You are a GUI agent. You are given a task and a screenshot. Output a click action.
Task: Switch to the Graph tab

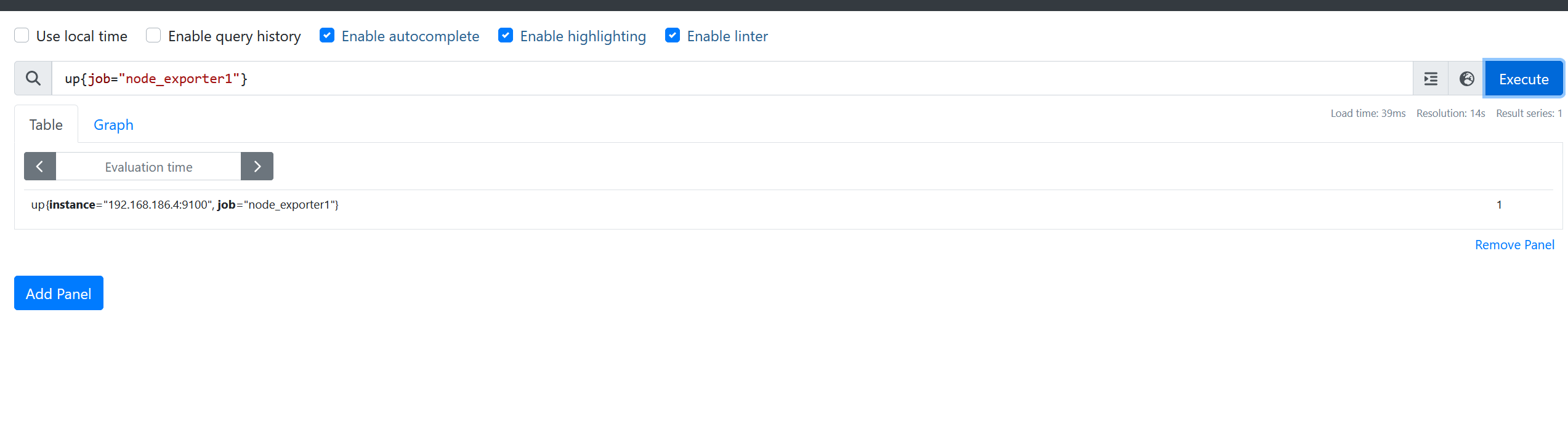[x=113, y=125]
